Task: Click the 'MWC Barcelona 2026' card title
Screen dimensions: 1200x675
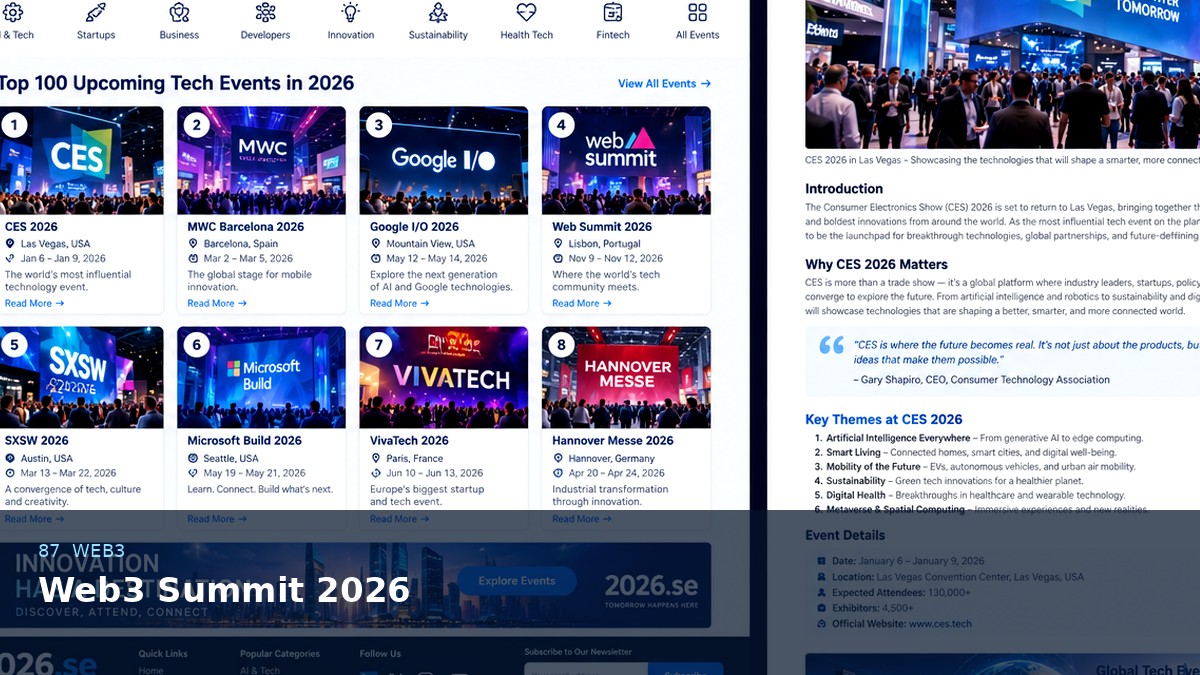Action: tap(246, 227)
